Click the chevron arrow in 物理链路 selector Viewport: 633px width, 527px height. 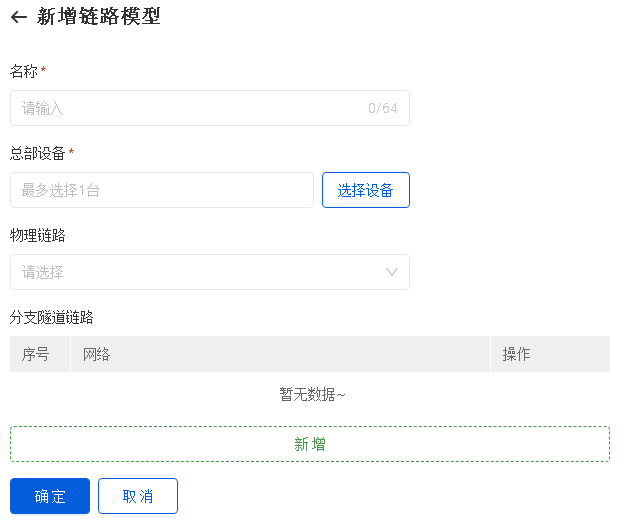point(393,272)
